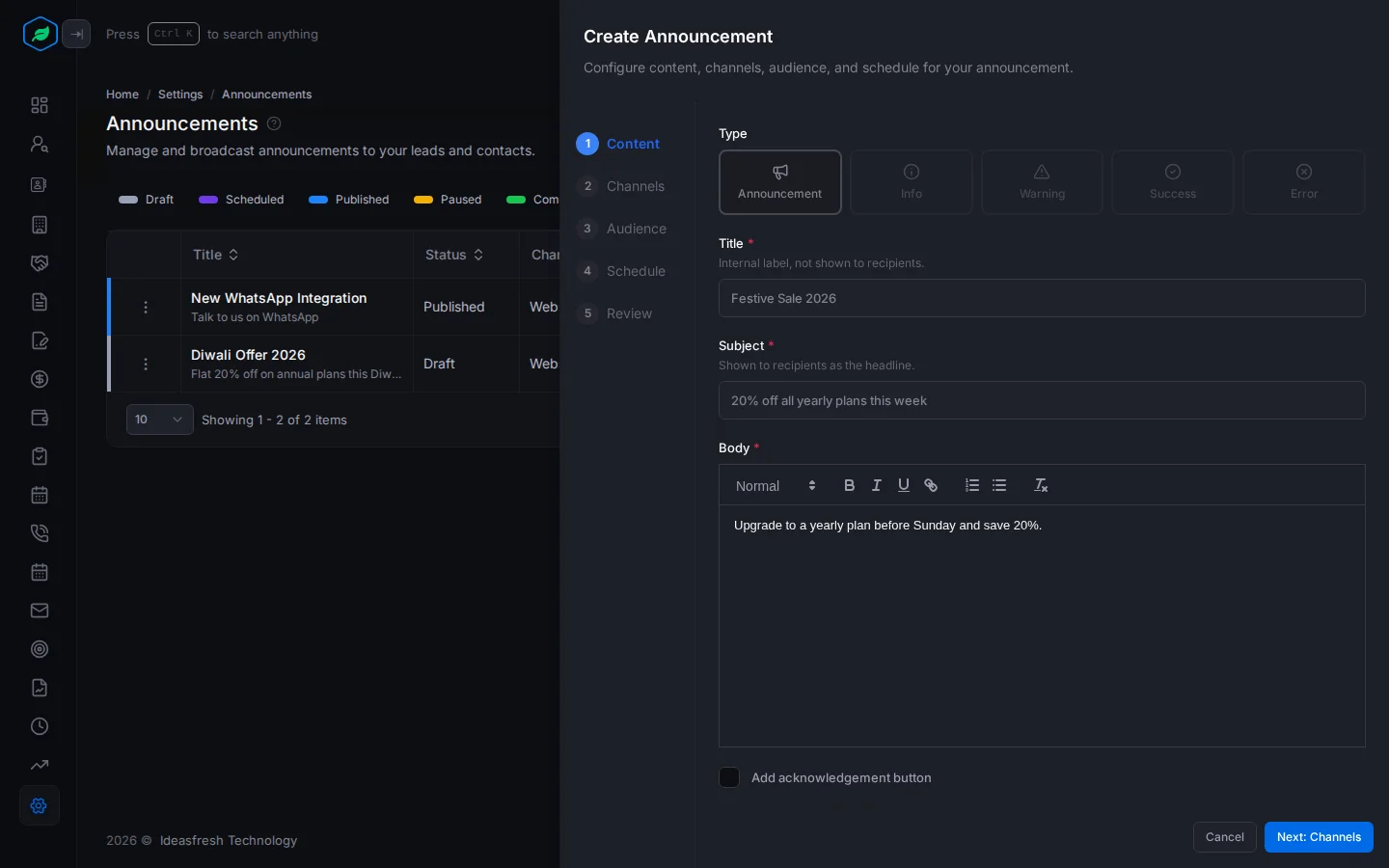
Task: Select the Error type option
Action: [1304, 182]
